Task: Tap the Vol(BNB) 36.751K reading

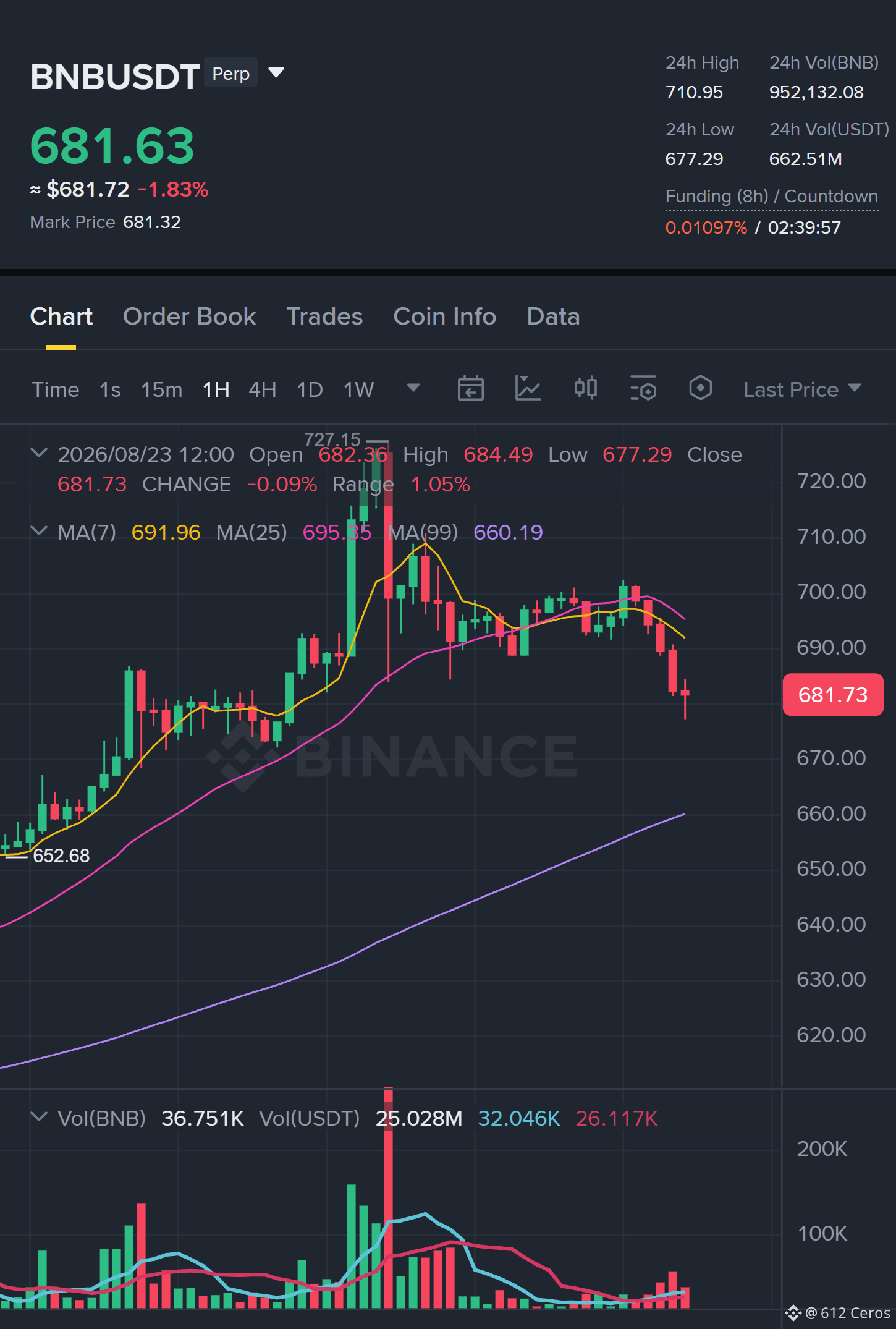Action: (203, 1118)
